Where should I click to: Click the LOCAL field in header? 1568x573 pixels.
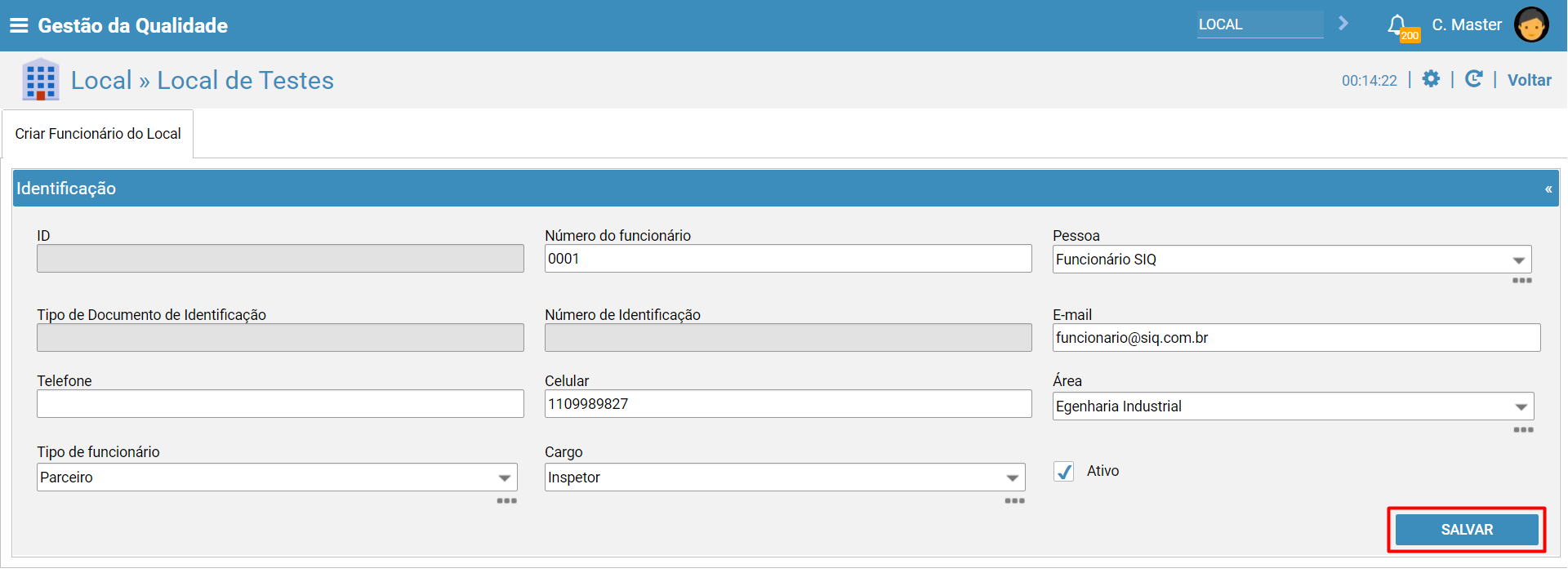point(1260,24)
